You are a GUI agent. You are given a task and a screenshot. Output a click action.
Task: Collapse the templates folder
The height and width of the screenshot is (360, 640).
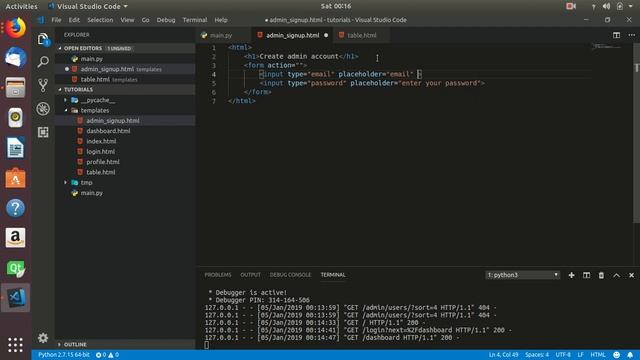(x=65, y=110)
